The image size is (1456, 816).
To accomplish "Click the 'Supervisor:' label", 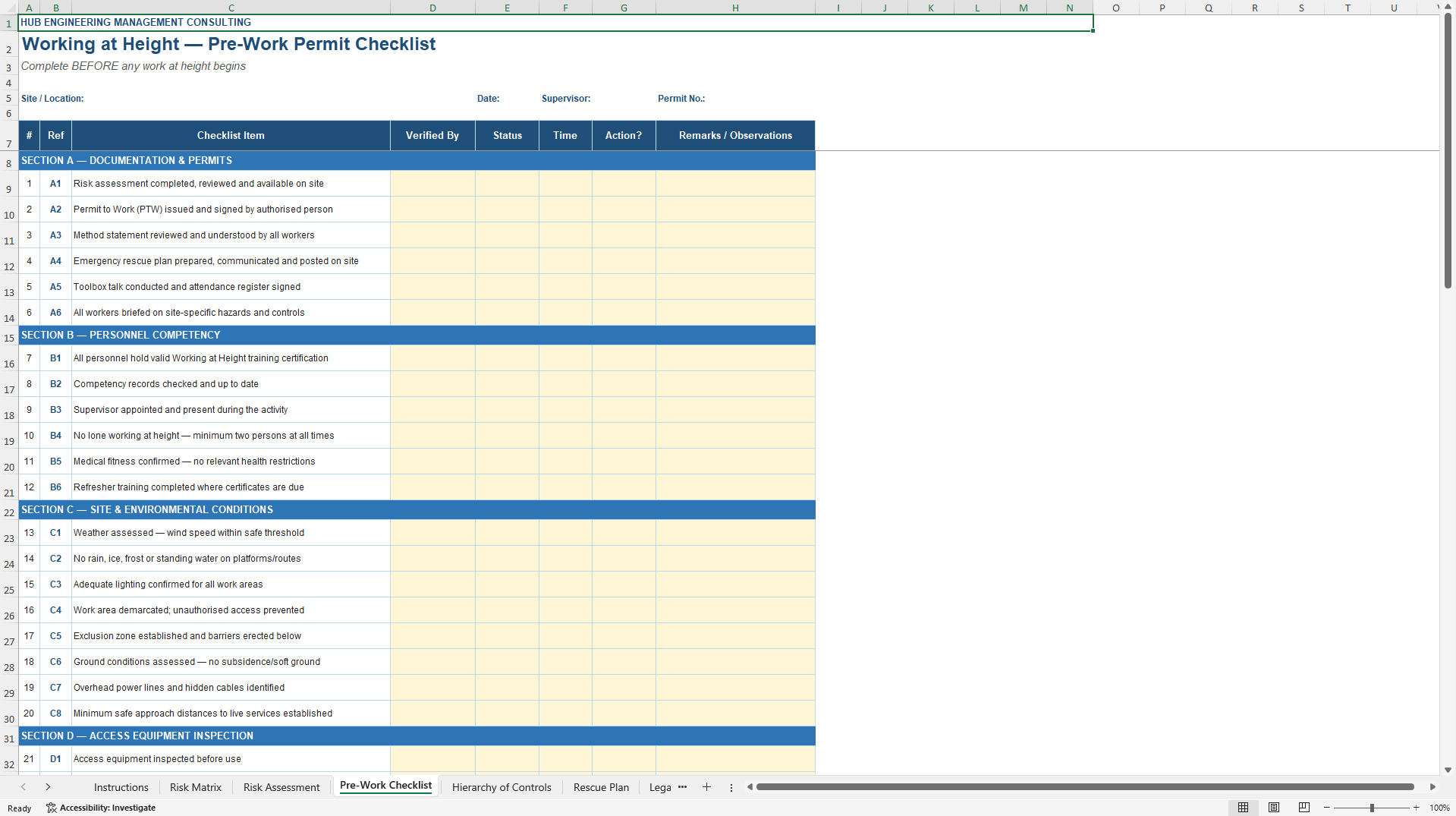I will point(565,99).
